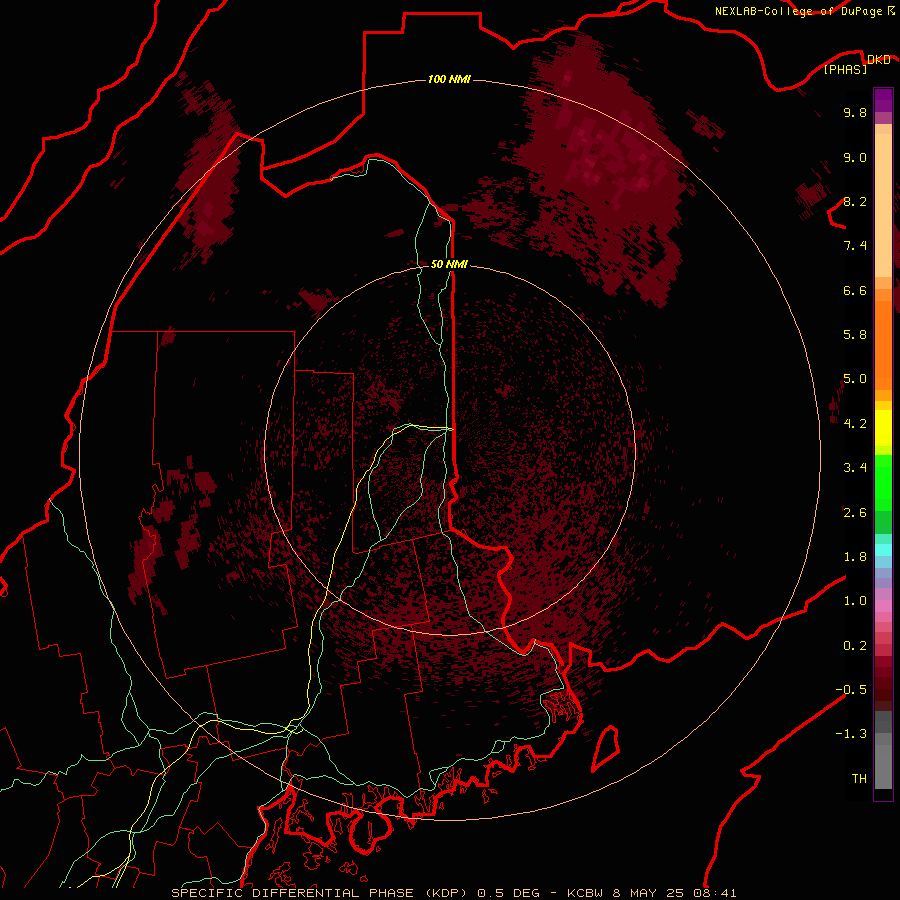The width and height of the screenshot is (900, 900).
Task: Click the 2.6 scale value
Action: point(855,513)
